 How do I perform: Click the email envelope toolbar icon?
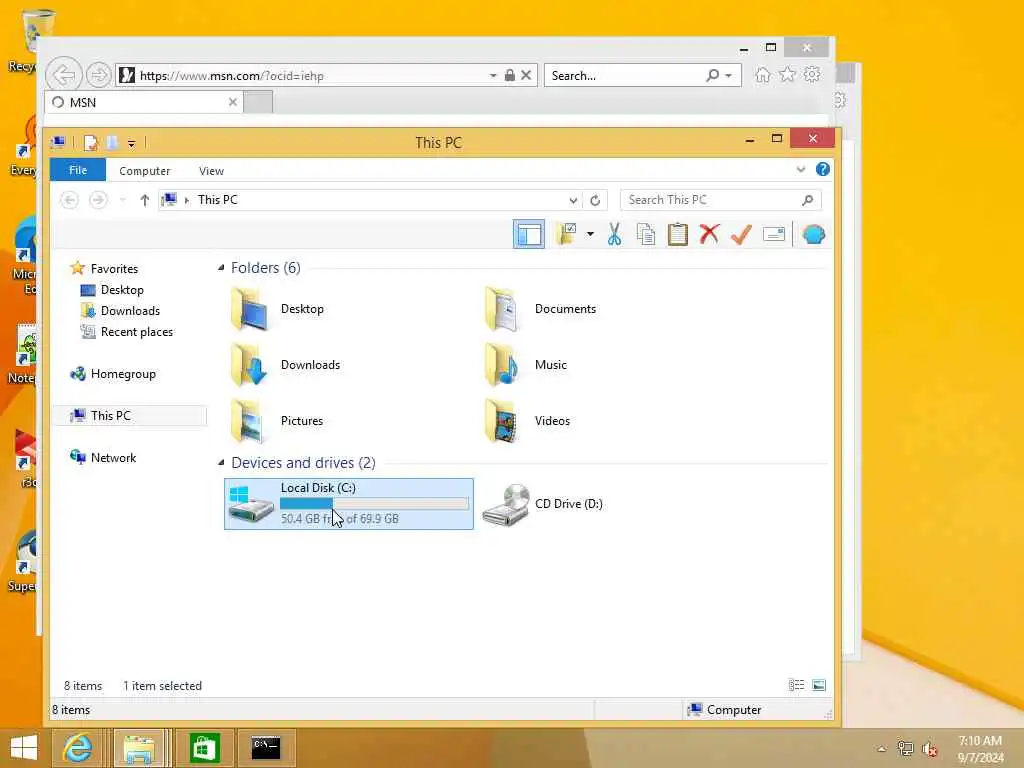pos(774,234)
